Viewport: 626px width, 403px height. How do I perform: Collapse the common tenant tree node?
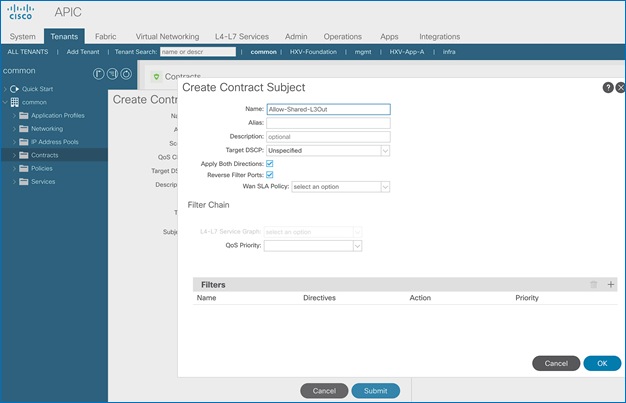coord(5,102)
